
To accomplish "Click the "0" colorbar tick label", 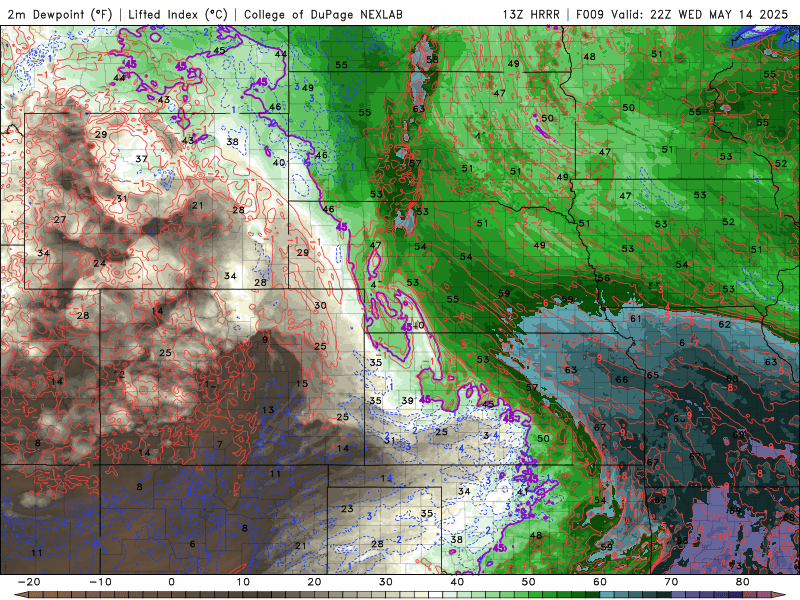I will pos(171,582).
